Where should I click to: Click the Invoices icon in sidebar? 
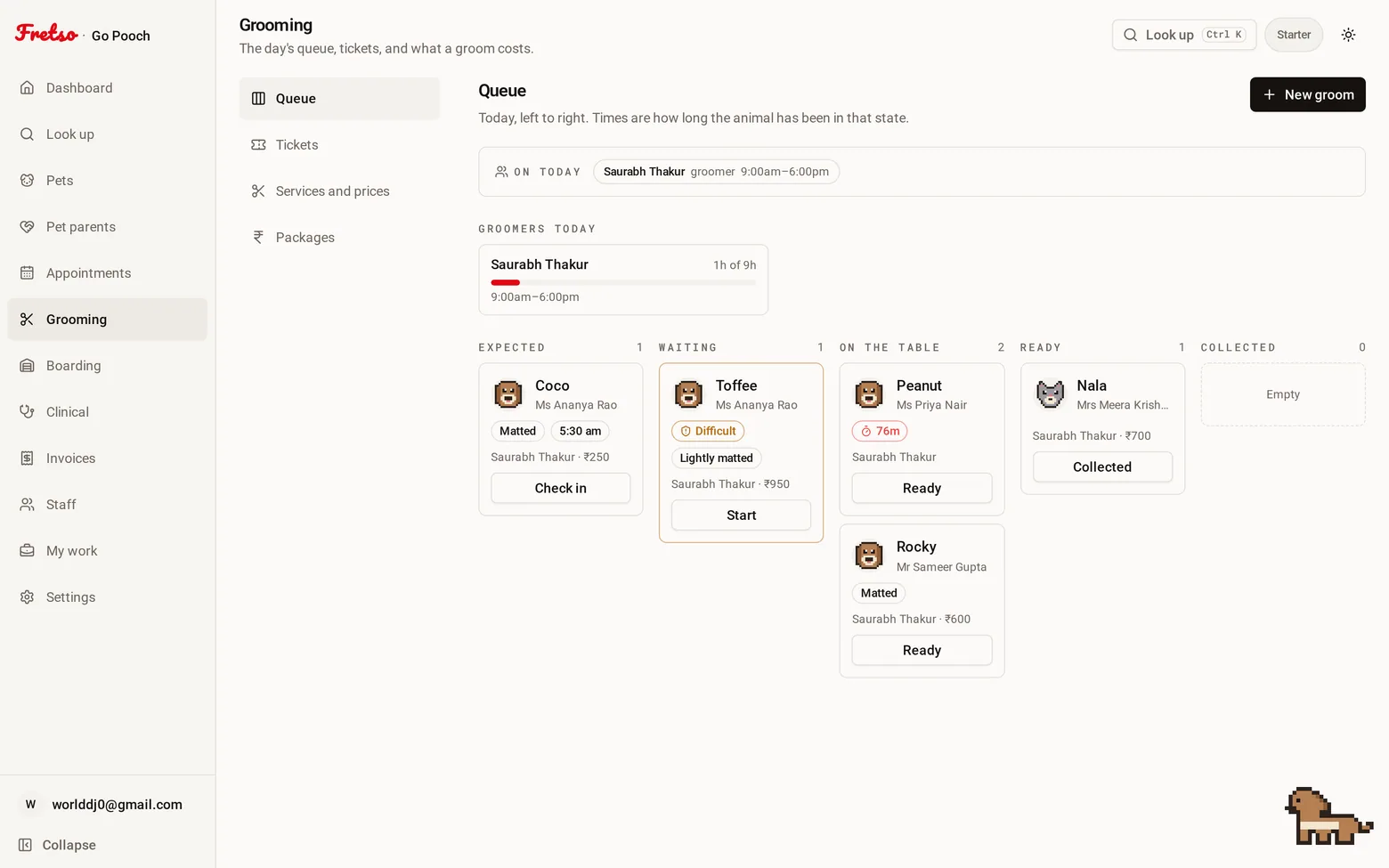tap(27, 458)
